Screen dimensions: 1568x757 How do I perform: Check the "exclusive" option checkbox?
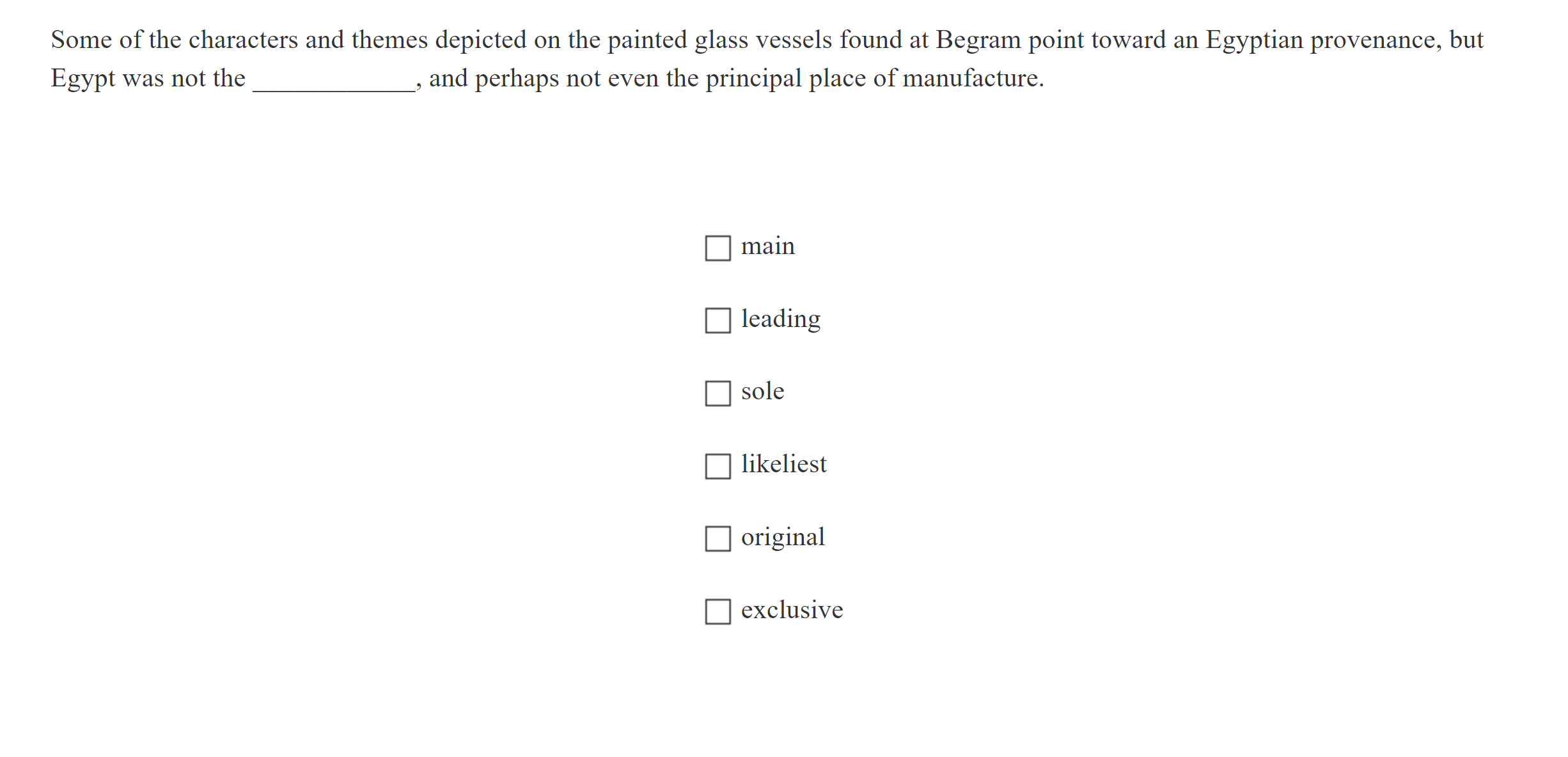pyautogui.click(x=718, y=612)
